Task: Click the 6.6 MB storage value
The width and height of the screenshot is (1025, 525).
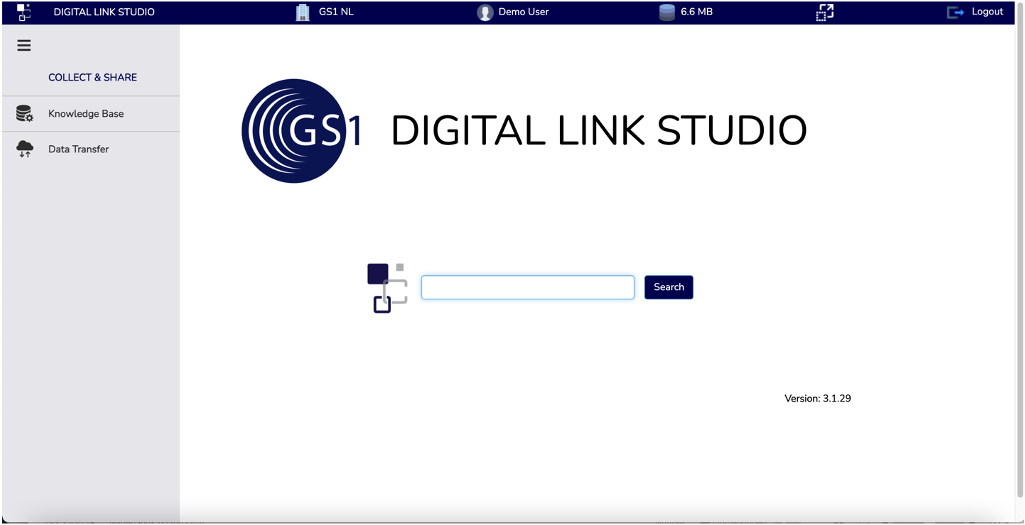Action: click(x=696, y=12)
